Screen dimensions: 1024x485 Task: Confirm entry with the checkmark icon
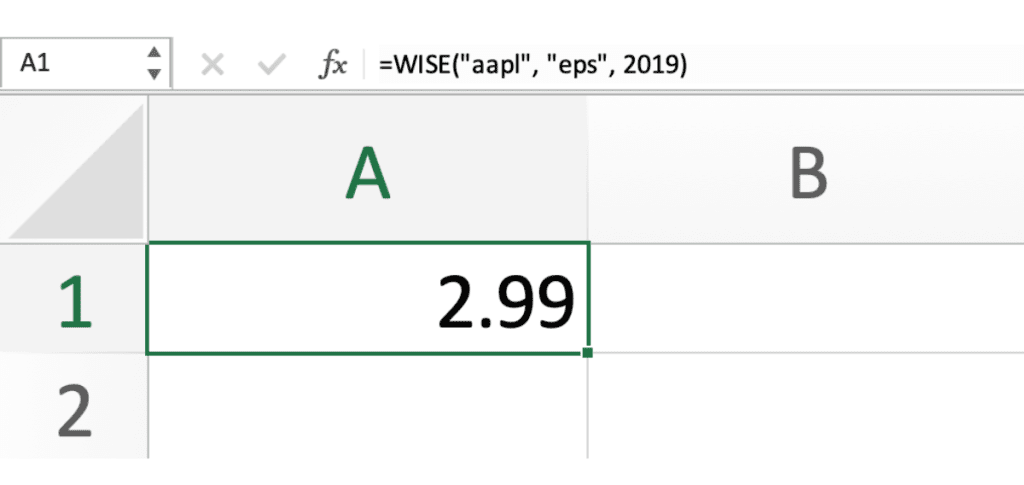(270, 65)
